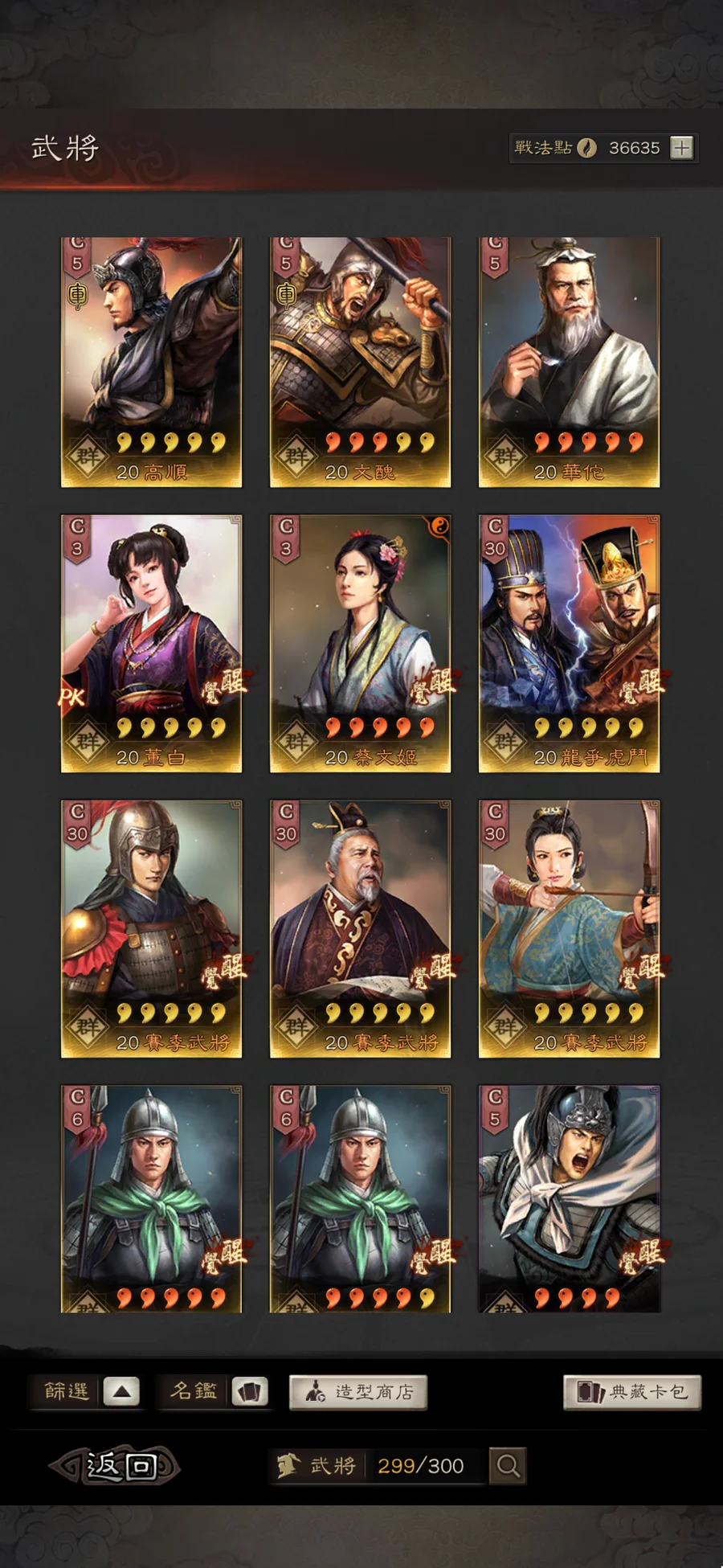Pick the red-plumed helmet 賽季武將 card

tap(151, 929)
